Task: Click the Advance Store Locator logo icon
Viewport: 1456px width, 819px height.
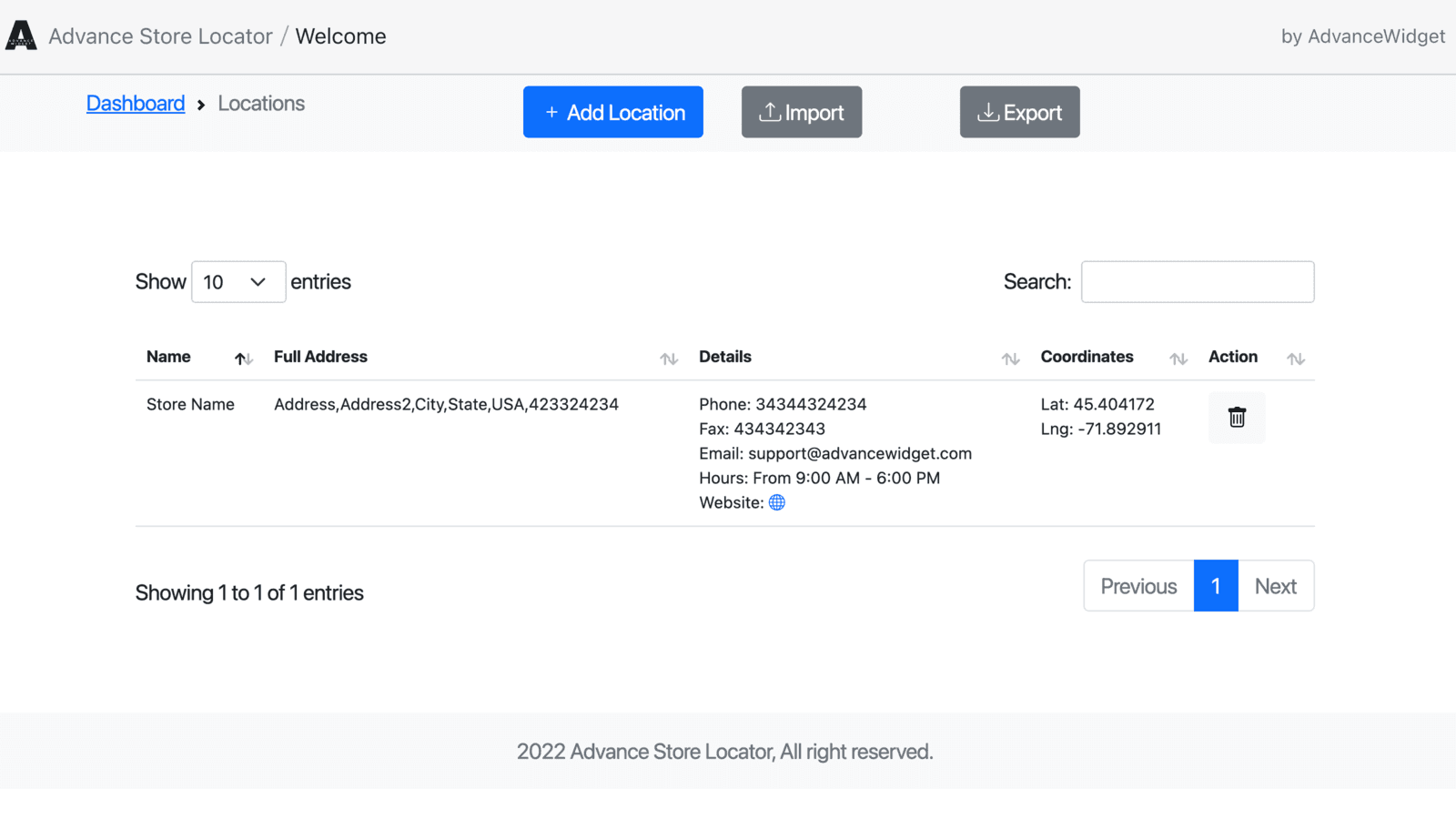Action: tap(20, 35)
